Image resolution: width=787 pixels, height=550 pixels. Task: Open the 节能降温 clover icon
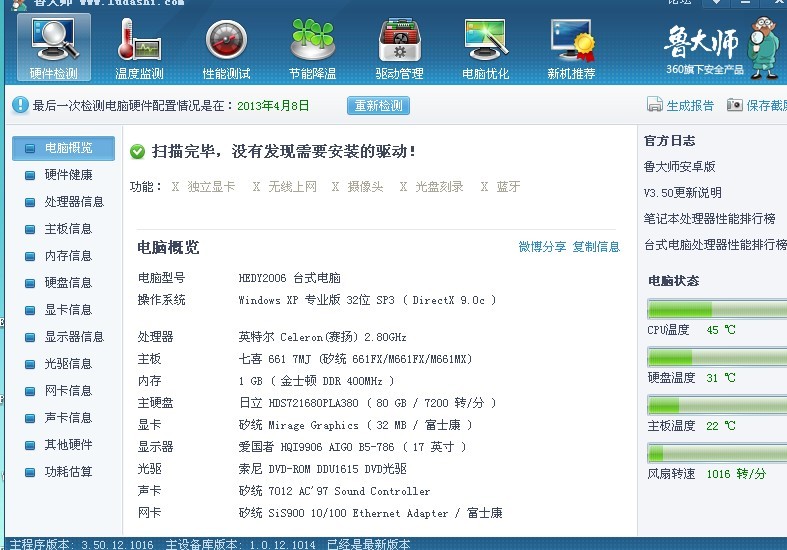coord(312,40)
